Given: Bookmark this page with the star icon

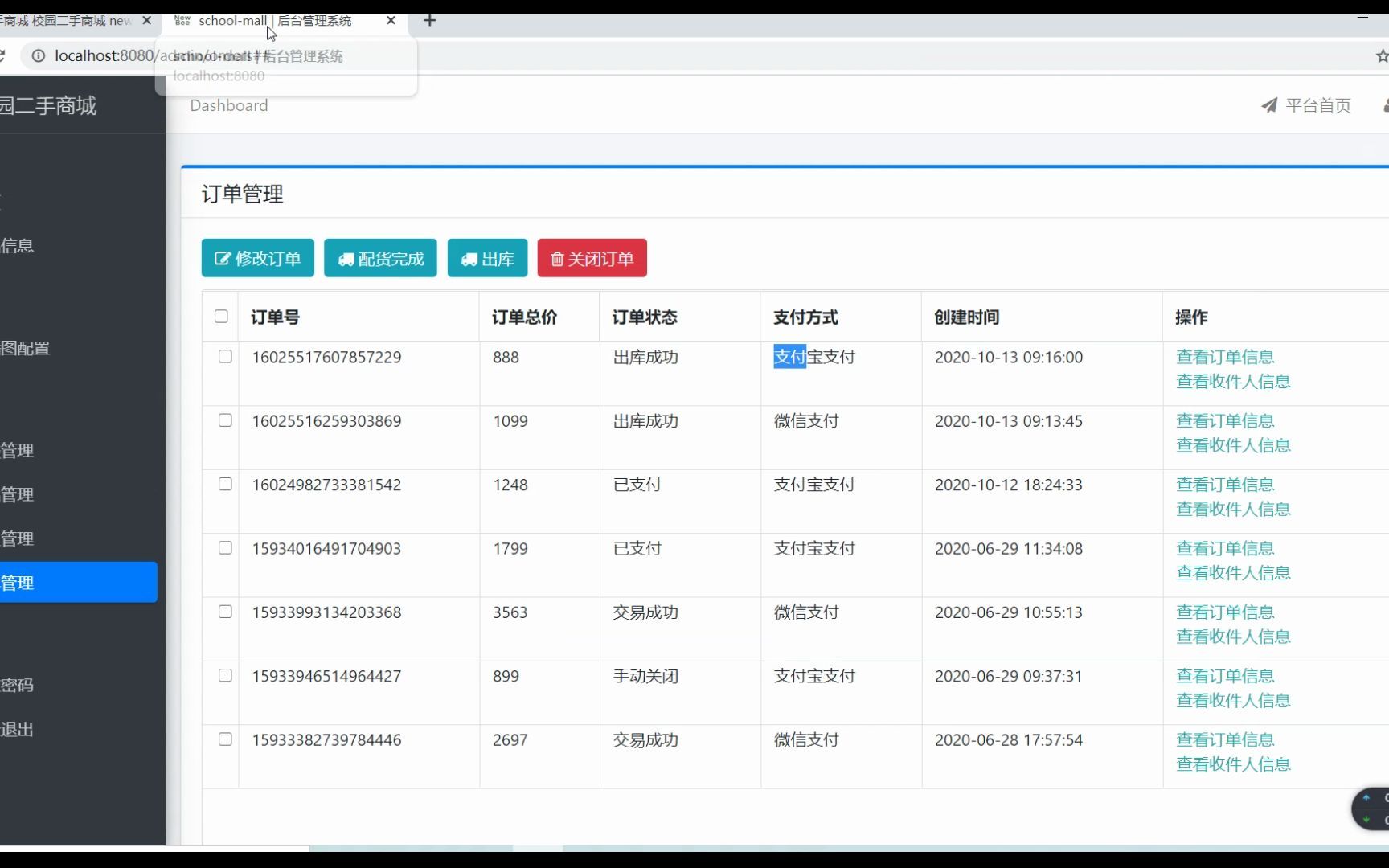Looking at the screenshot, I should [1382, 55].
